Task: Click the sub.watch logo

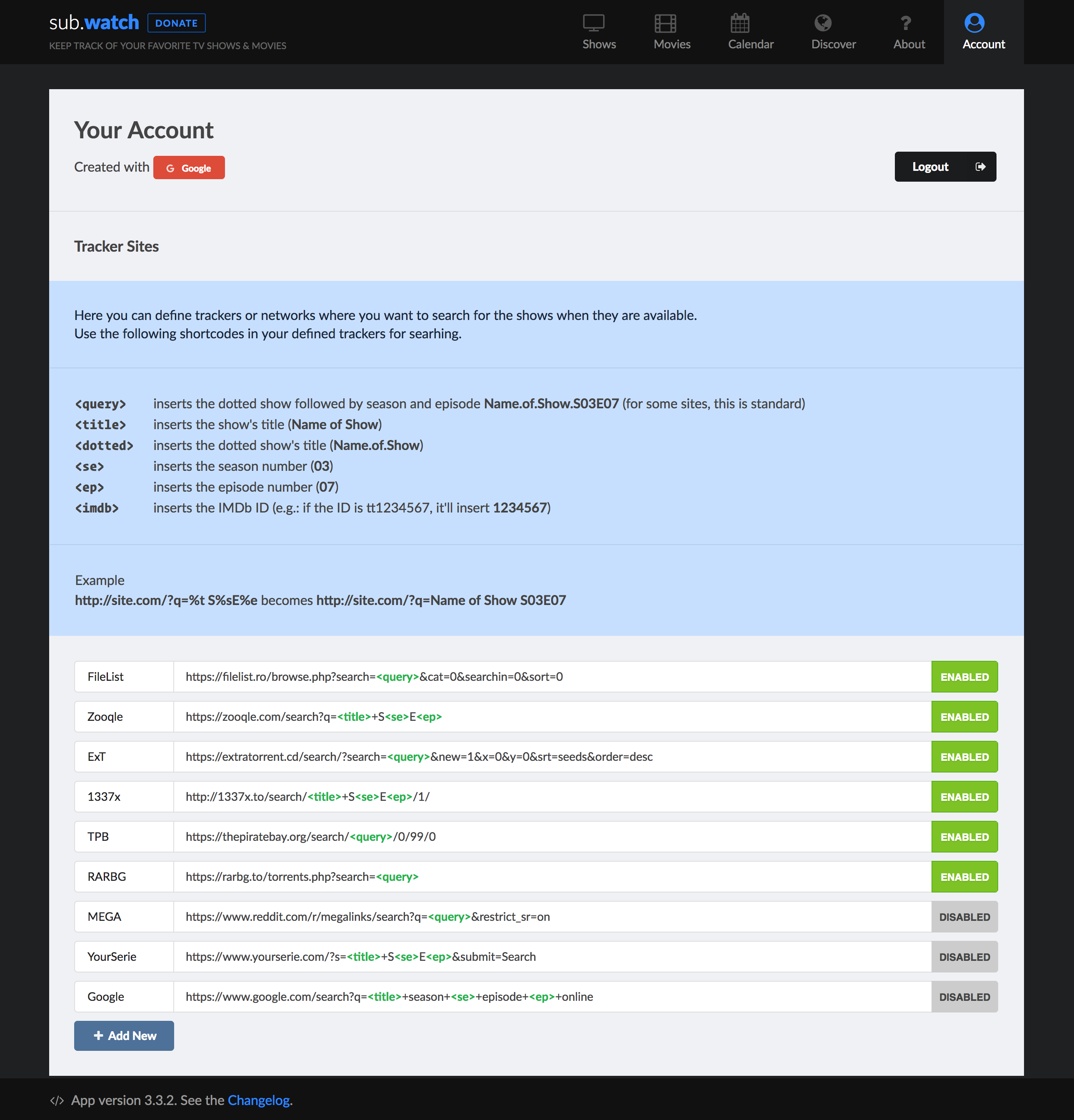Action: [94, 23]
